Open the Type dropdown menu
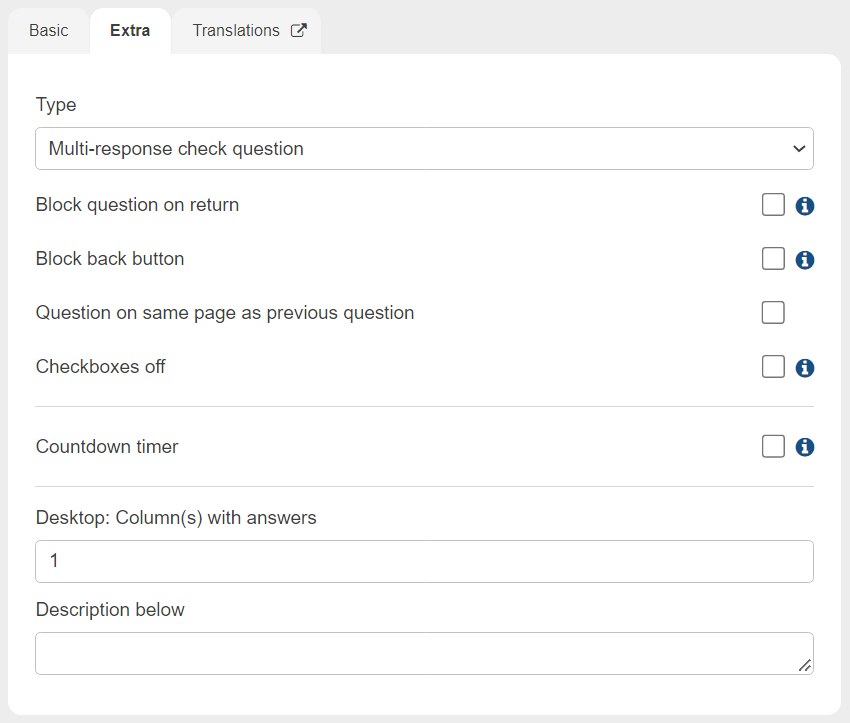This screenshot has height=723, width=850. coord(424,149)
